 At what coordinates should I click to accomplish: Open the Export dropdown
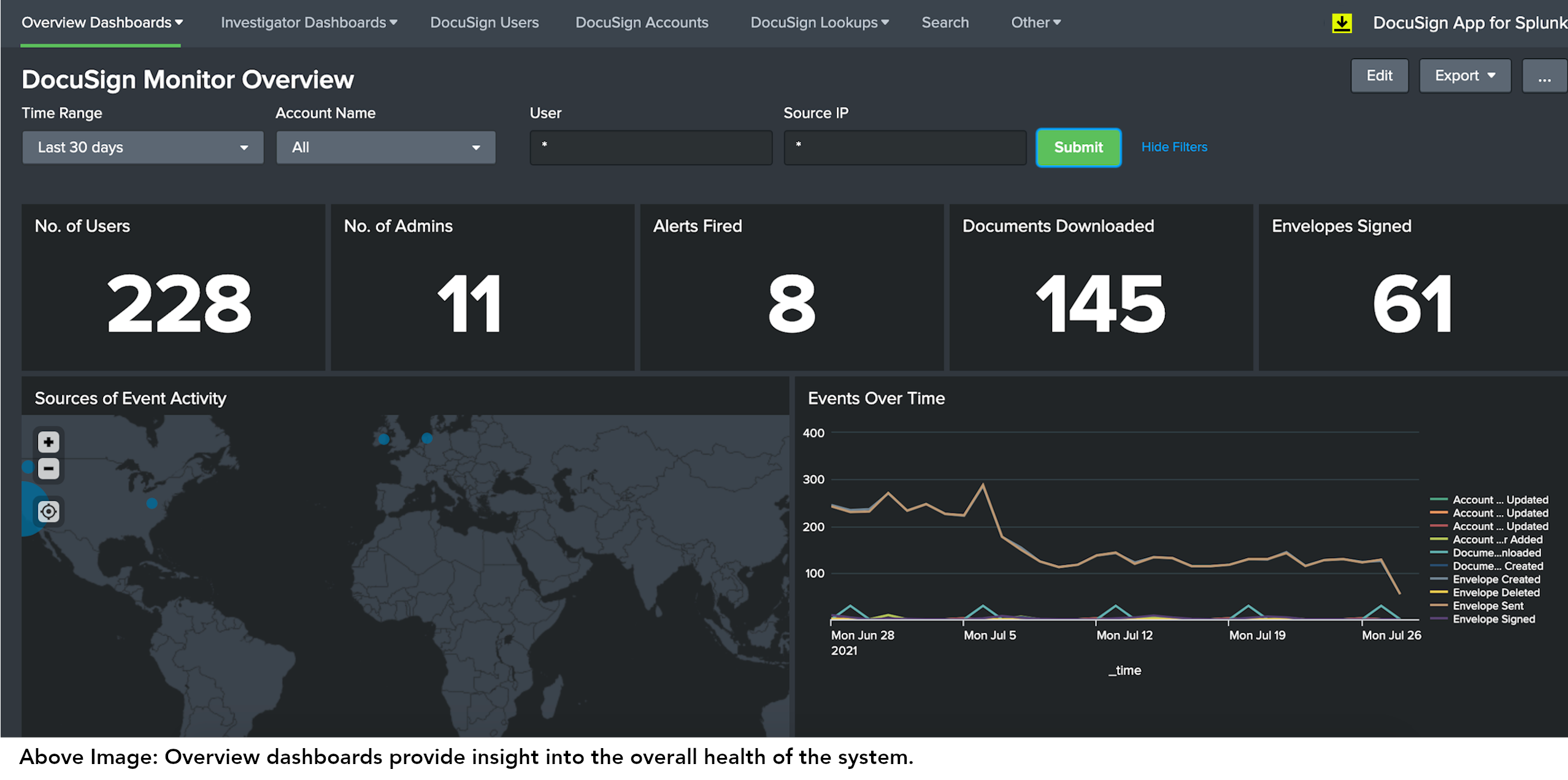[x=1465, y=75]
